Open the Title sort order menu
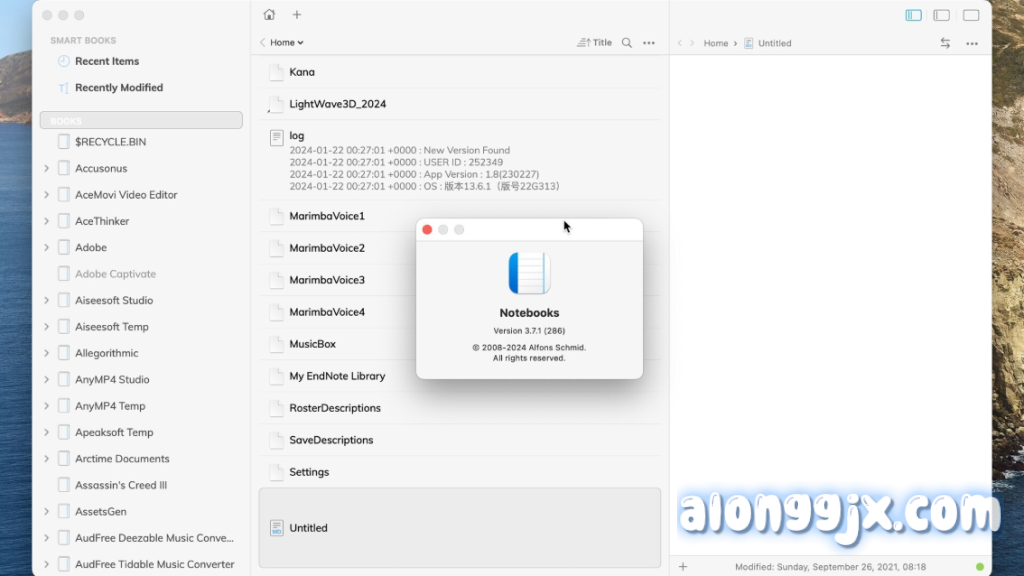This screenshot has height=576, width=1024. (595, 43)
